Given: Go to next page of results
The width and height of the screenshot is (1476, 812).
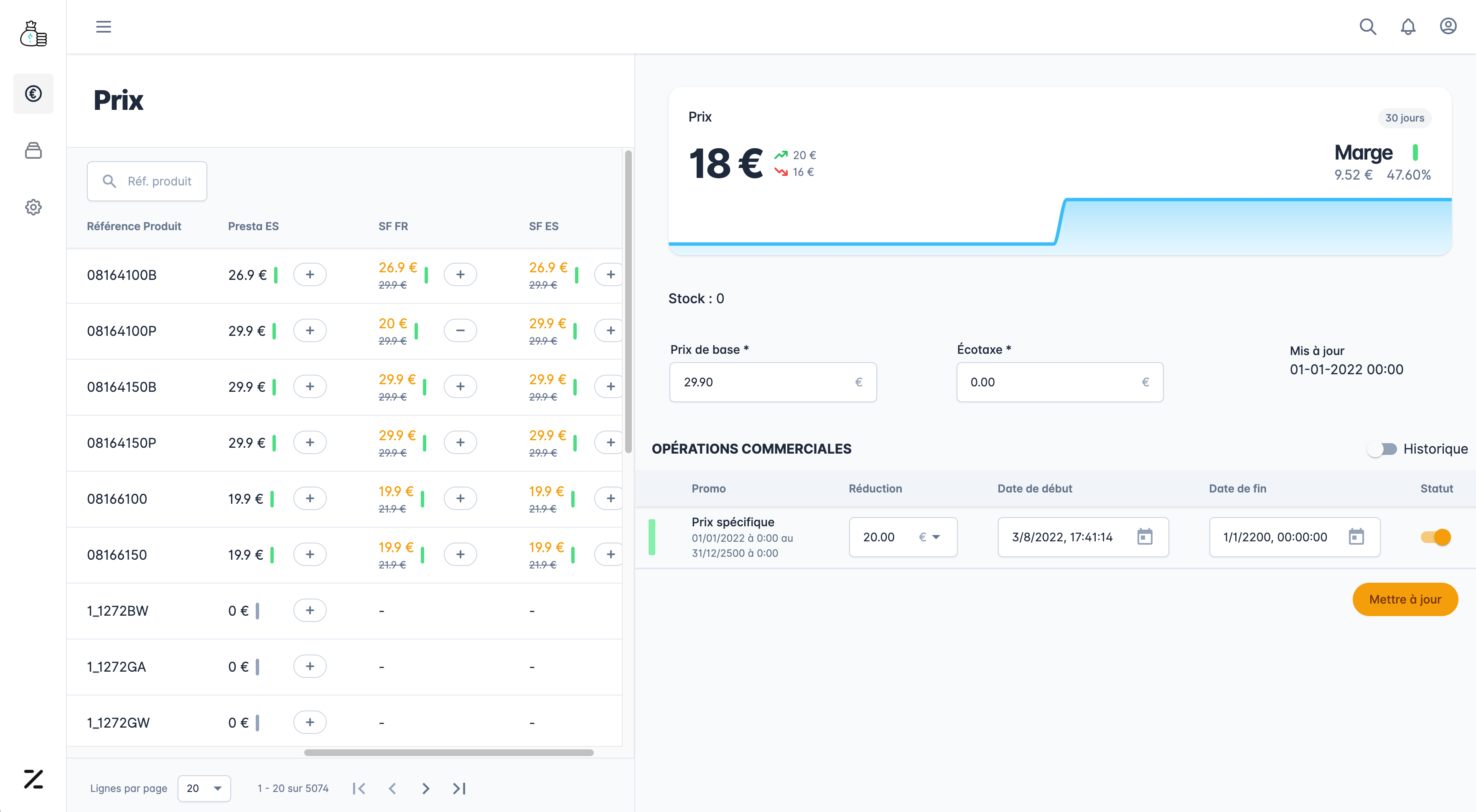Looking at the screenshot, I should [x=425, y=789].
